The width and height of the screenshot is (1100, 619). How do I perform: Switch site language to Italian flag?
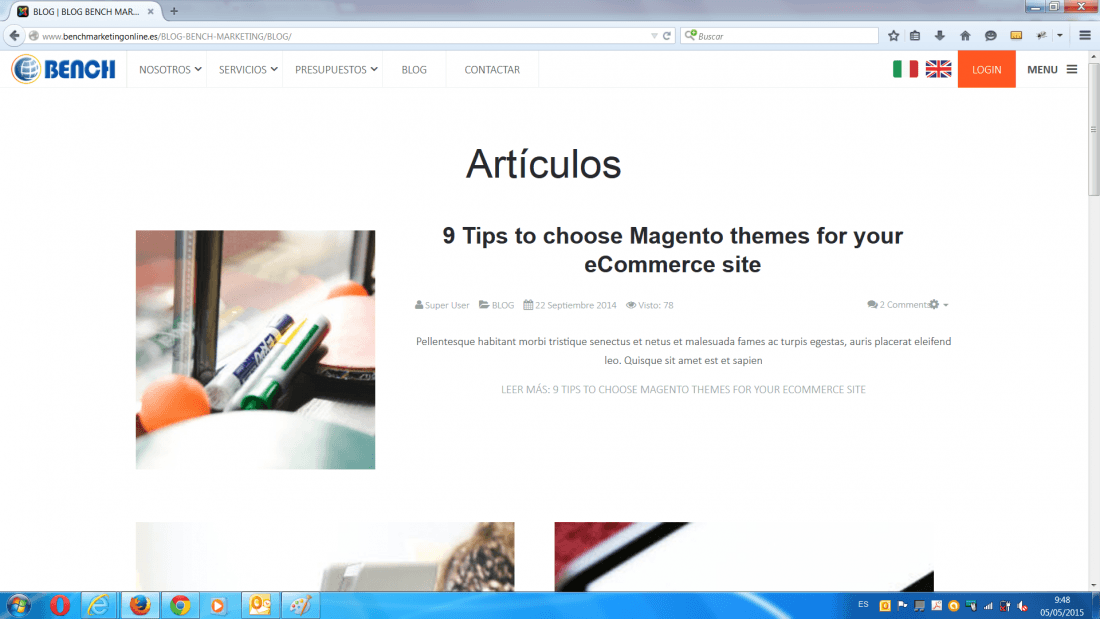click(x=905, y=69)
